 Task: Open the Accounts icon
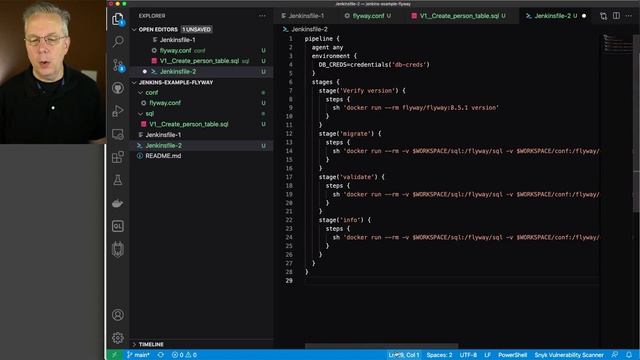[118, 315]
